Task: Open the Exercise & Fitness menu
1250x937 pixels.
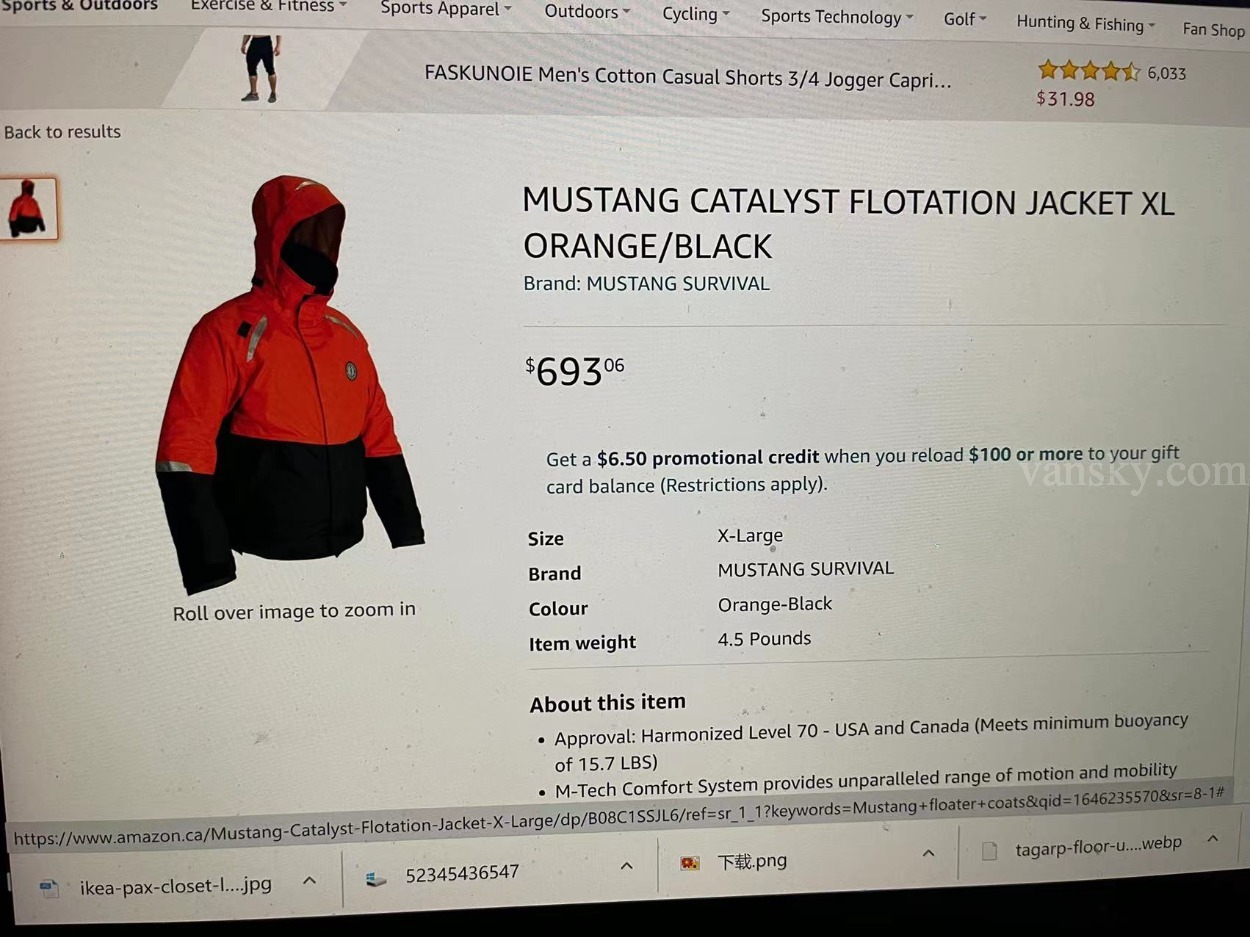Action: tap(268, 7)
